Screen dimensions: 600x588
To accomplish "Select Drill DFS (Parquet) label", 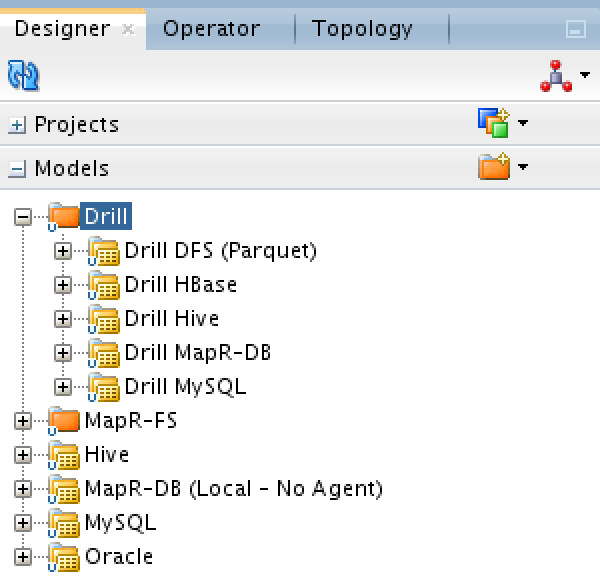I will point(221,251).
